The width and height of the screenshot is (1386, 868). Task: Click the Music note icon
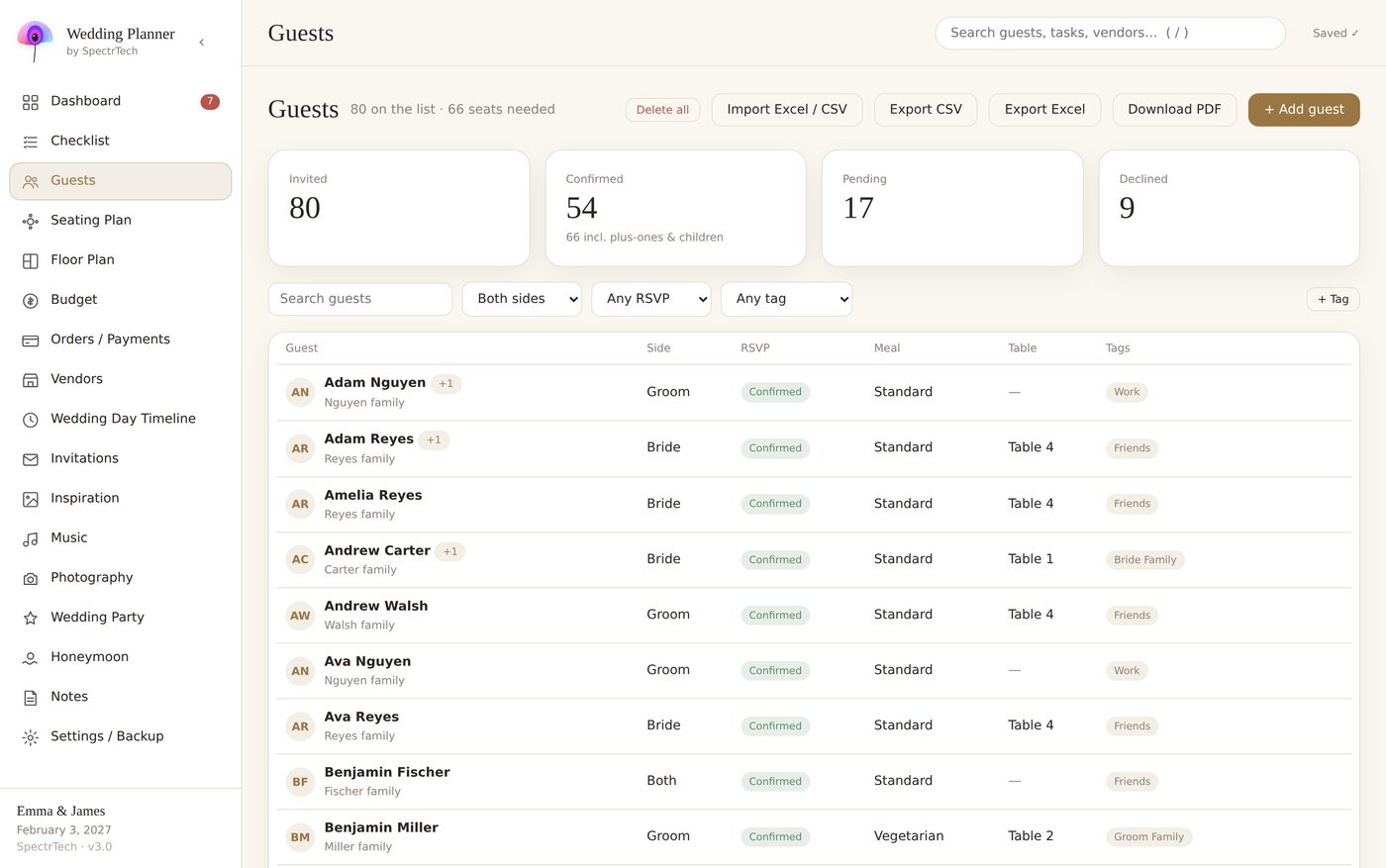point(31,538)
